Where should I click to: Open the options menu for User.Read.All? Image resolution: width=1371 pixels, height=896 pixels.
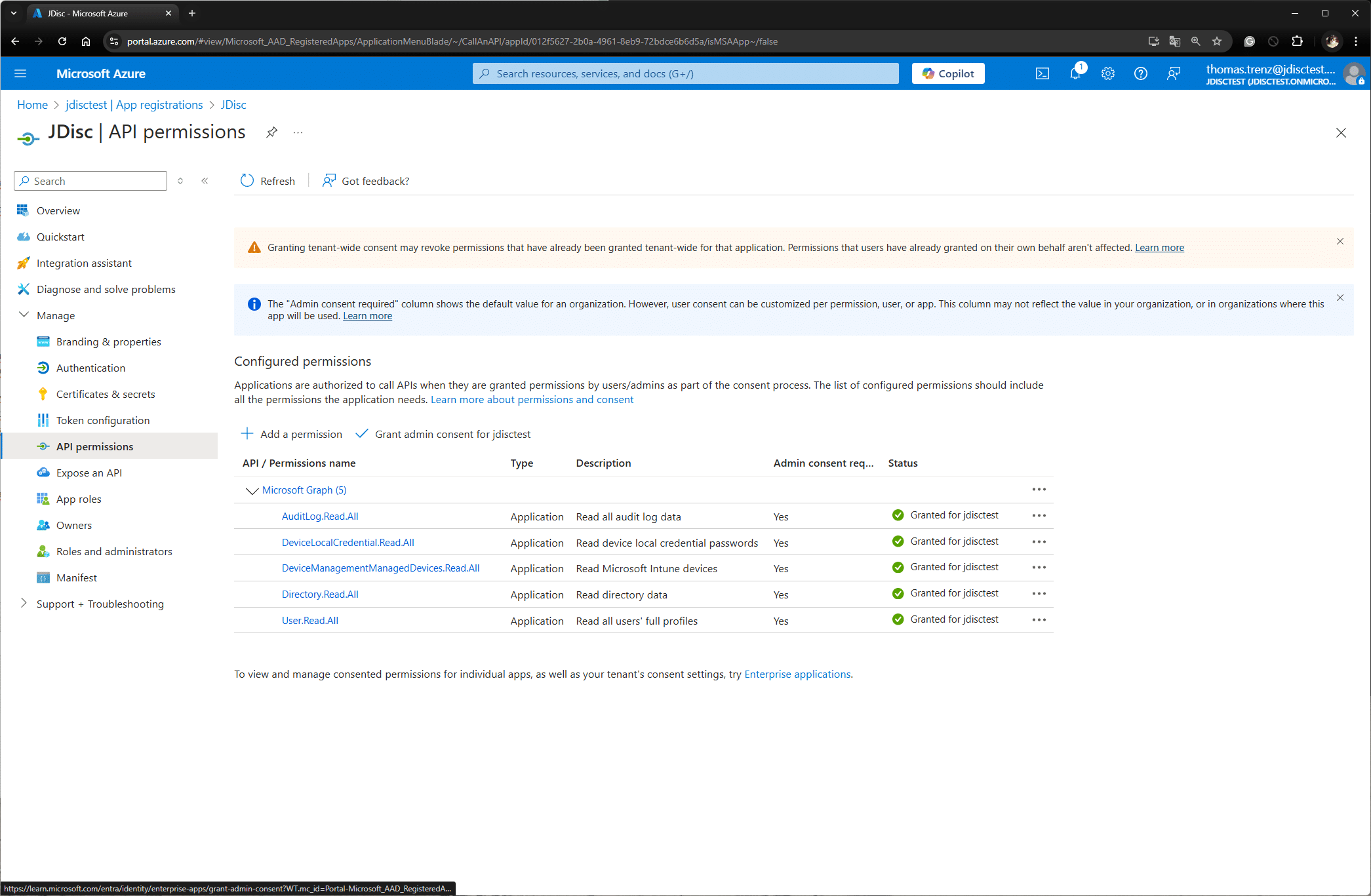1039,620
